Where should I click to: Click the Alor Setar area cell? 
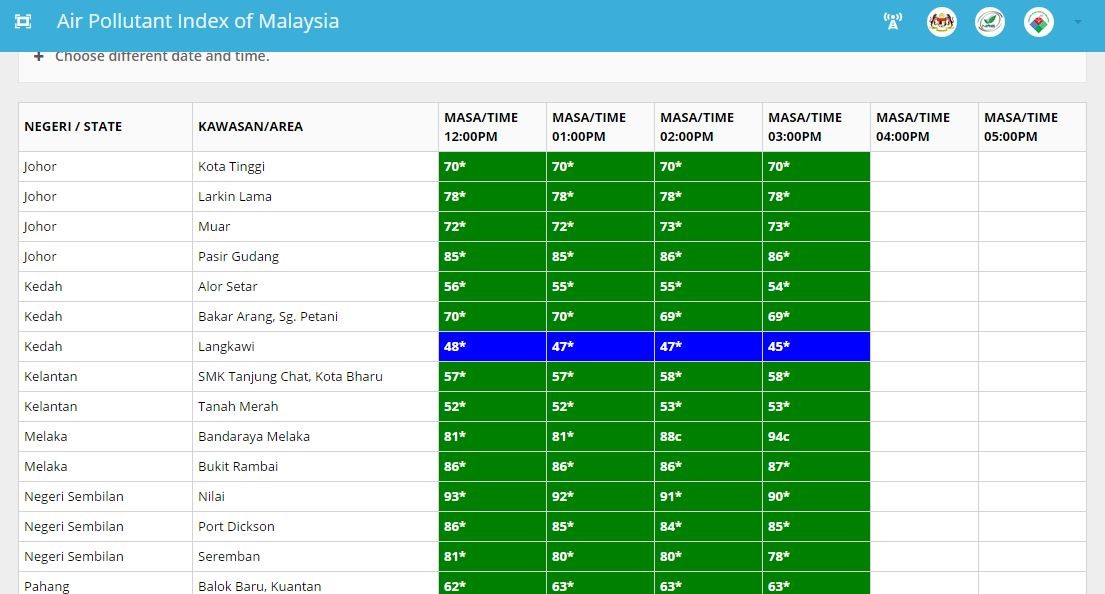pos(315,286)
